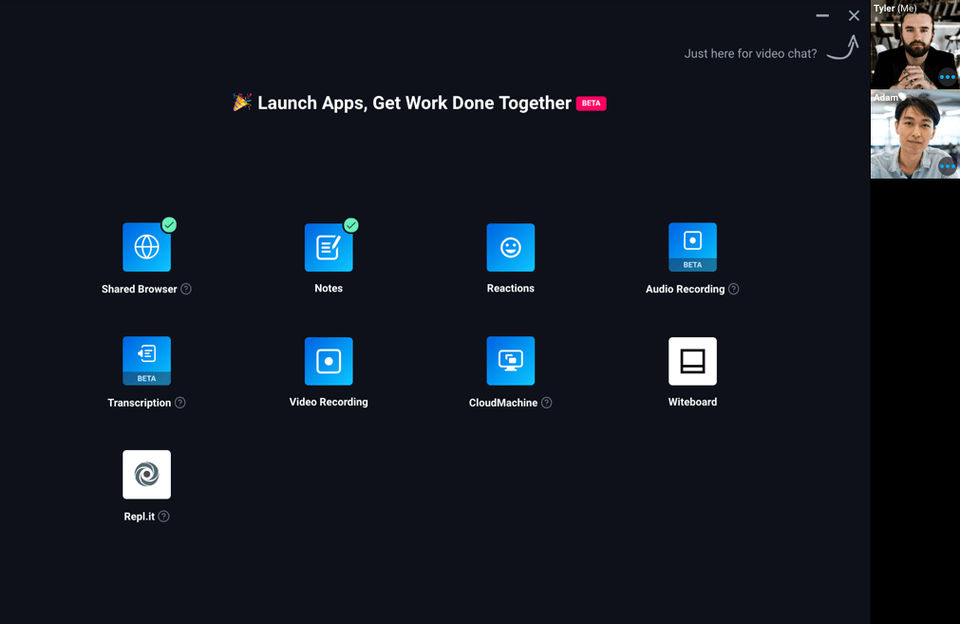
Task: Show help for Shared Browser
Action: pyautogui.click(x=186, y=289)
